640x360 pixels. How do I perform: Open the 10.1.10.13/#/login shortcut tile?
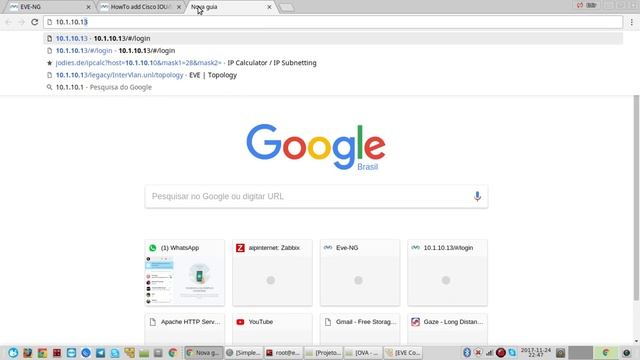click(447, 273)
